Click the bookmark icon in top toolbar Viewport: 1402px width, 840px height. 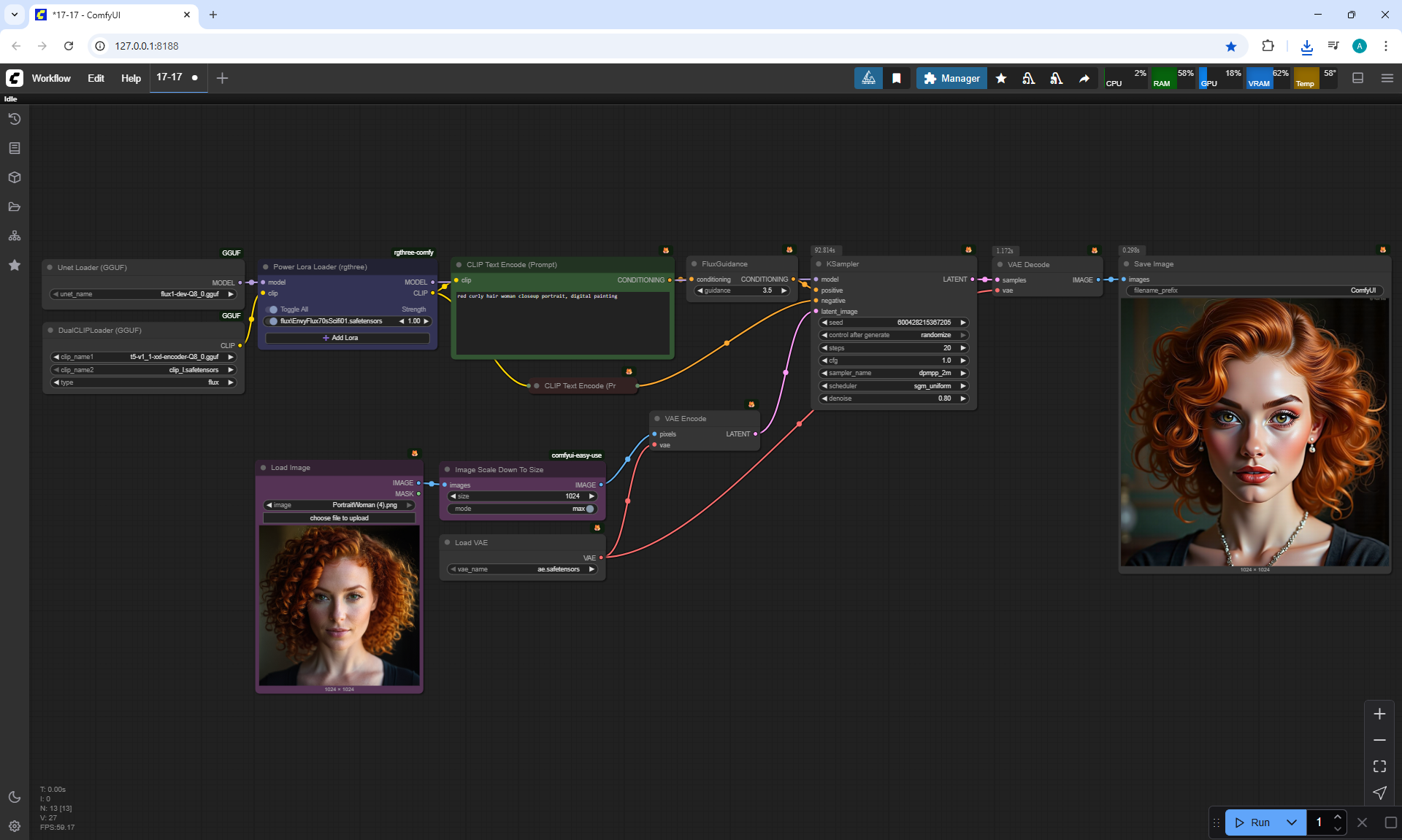896,78
